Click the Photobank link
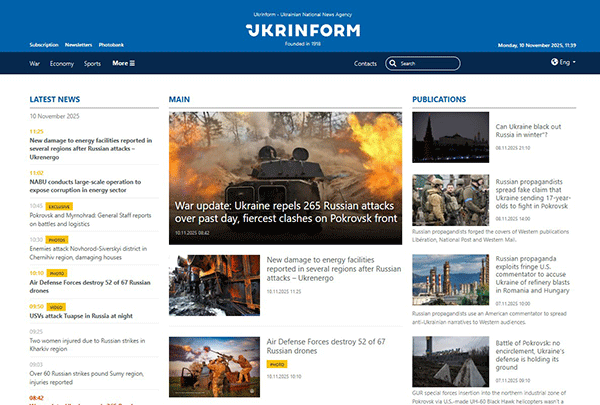The image size is (600, 405). tap(111, 45)
